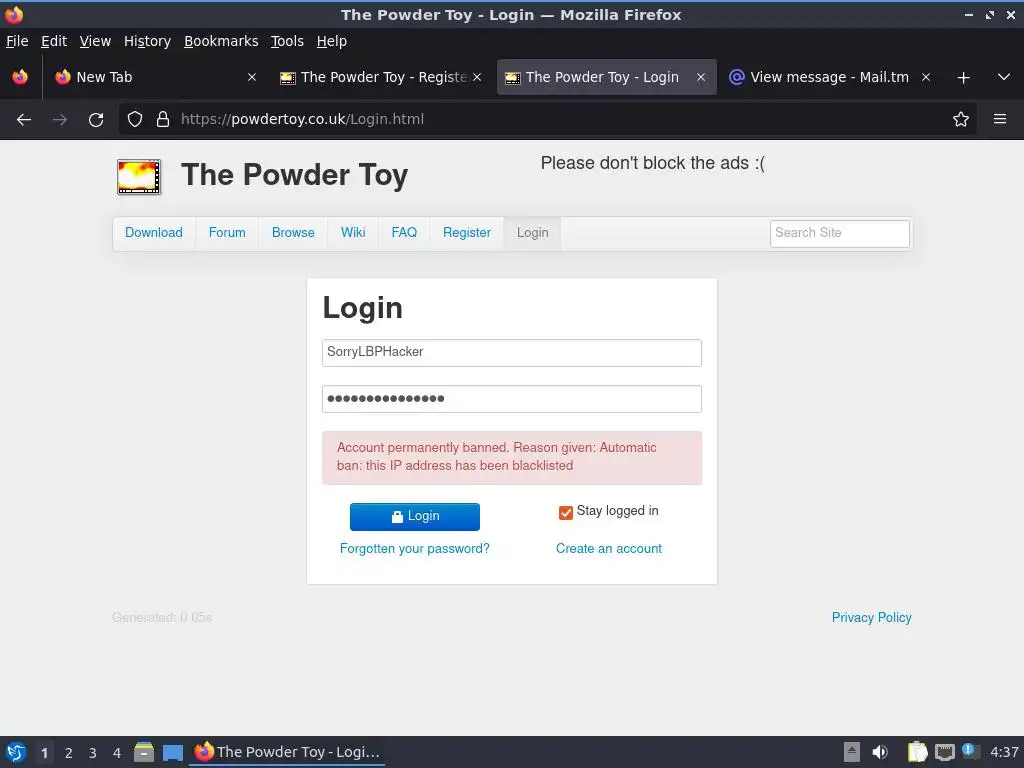The height and width of the screenshot is (768, 1024).
Task: Bookmark this page with the star
Action: point(961,120)
